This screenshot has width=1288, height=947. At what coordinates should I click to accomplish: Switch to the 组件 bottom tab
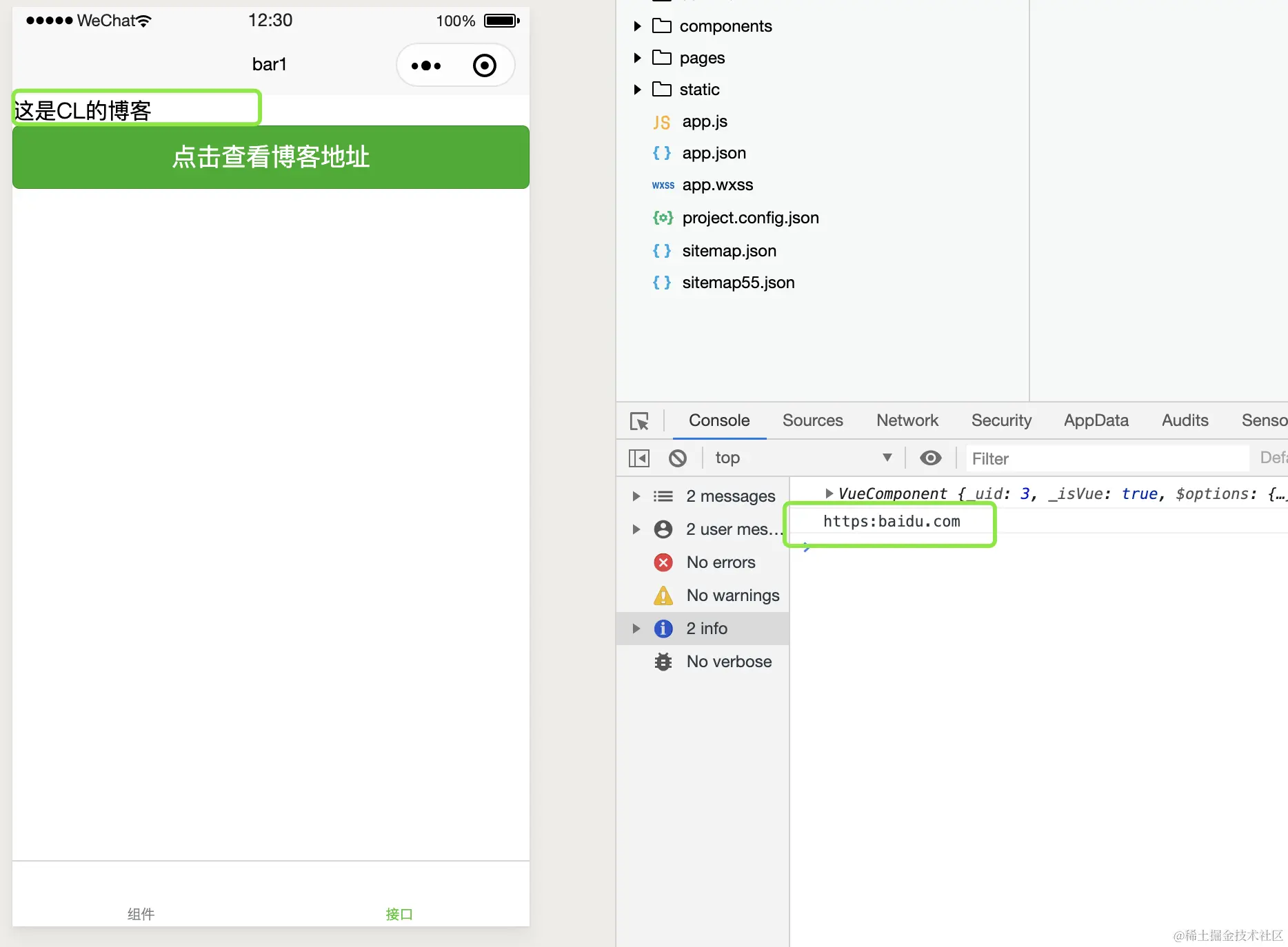pyautogui.click(x=141, y=914)
